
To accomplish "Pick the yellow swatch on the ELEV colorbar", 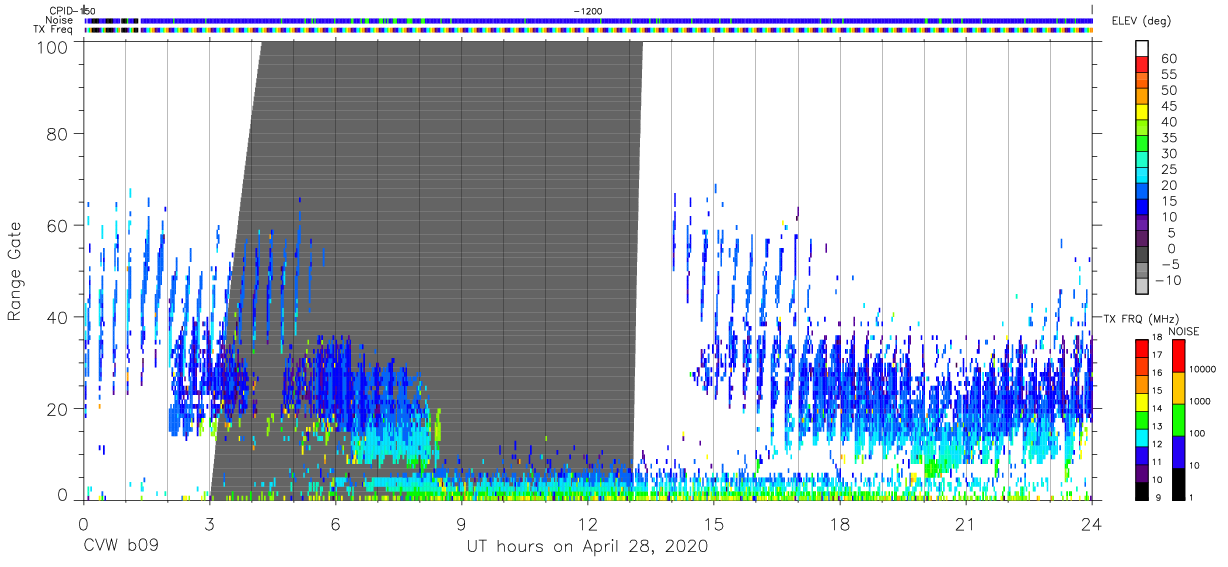I will coord(1142,113).
